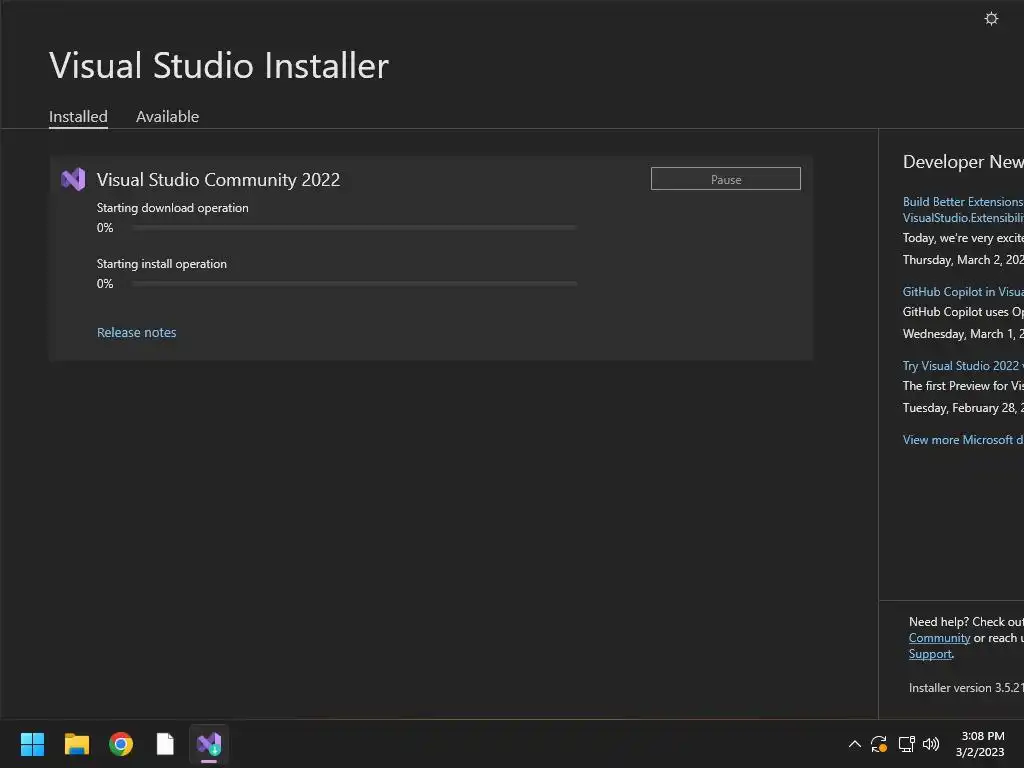The height and width of the screenshot is (768, 1024).
Task: Click the Starting download operation text
Action: (172, 208)
